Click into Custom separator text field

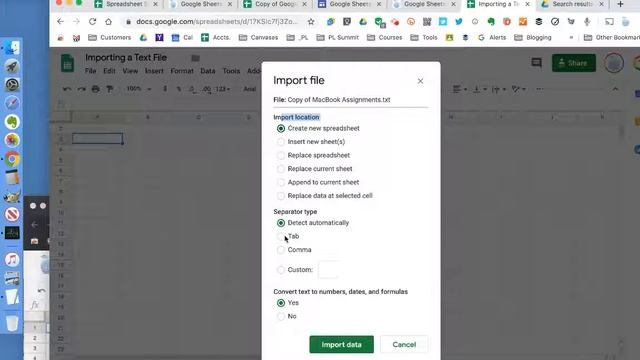[x=328, y=270]
